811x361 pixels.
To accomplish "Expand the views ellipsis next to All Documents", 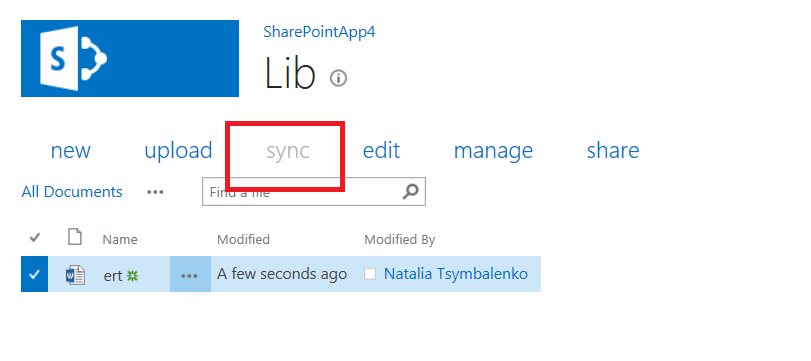I will (155, 192).
